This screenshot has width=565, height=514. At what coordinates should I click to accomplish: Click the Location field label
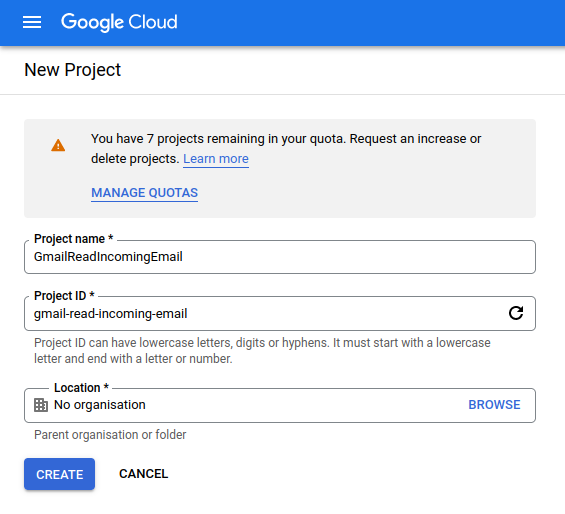tap(81, 388)
